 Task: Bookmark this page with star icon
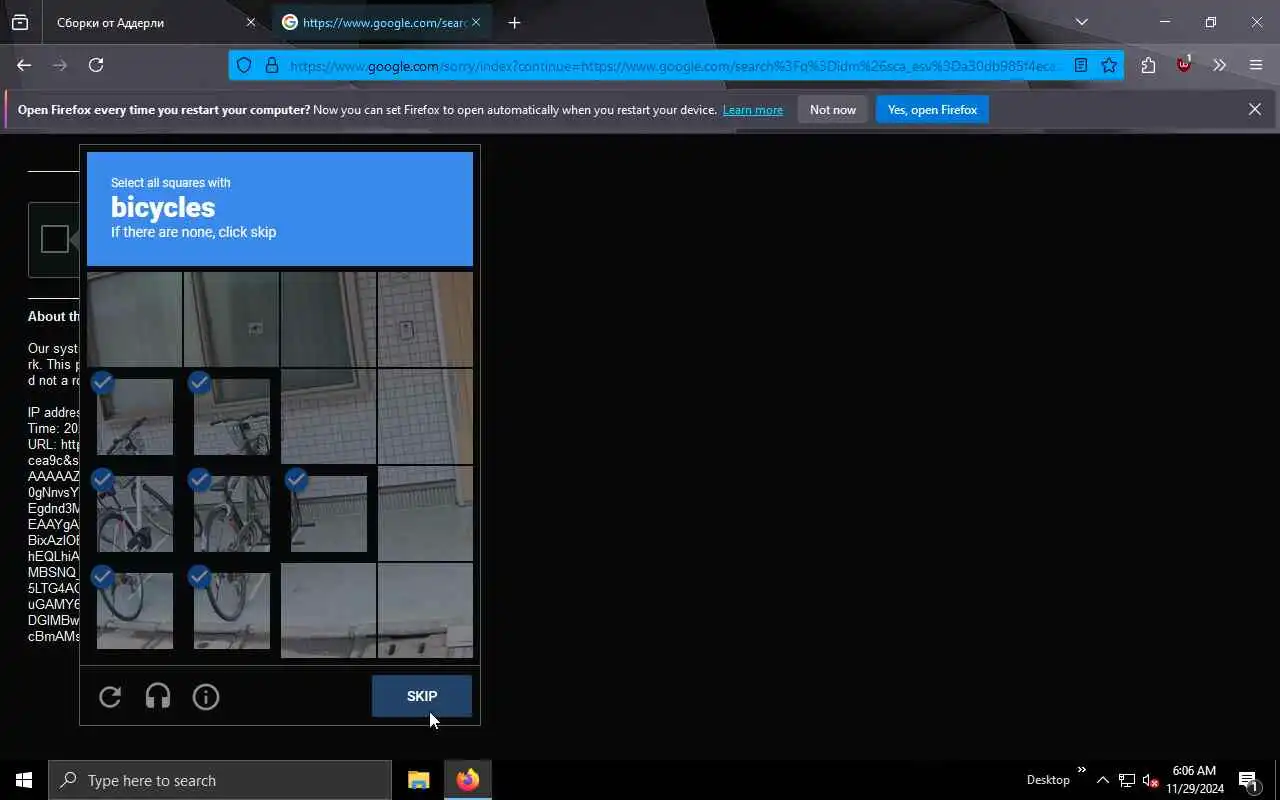(1109, 65)
